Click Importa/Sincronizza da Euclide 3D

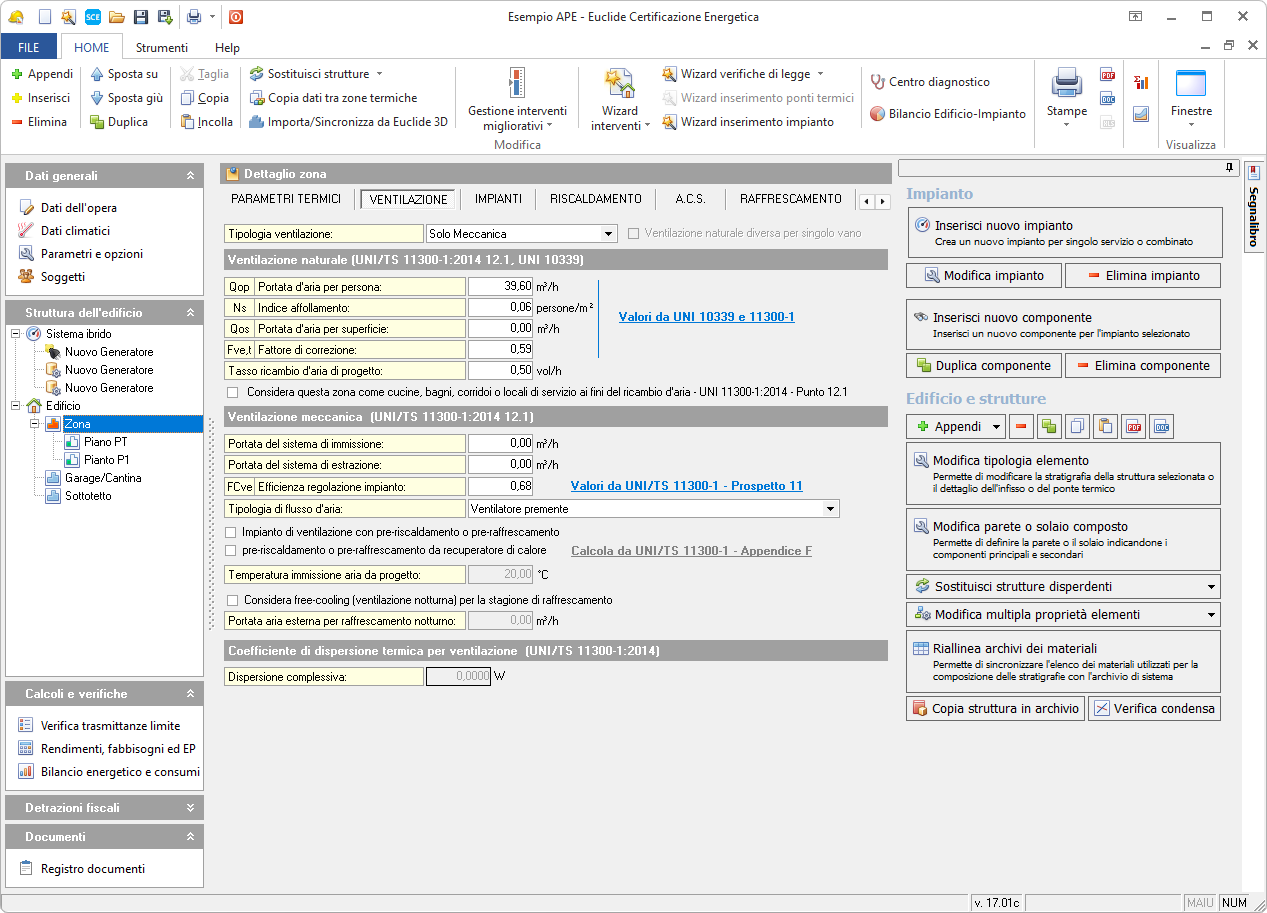coord(348,122)
